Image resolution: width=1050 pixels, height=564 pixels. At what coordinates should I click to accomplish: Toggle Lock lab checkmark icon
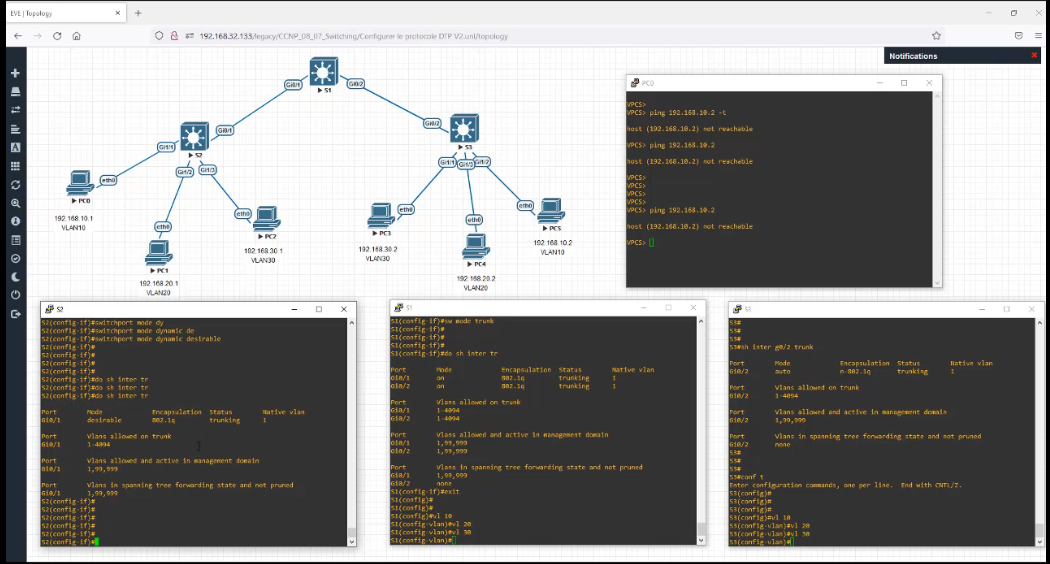coord(15,258)
